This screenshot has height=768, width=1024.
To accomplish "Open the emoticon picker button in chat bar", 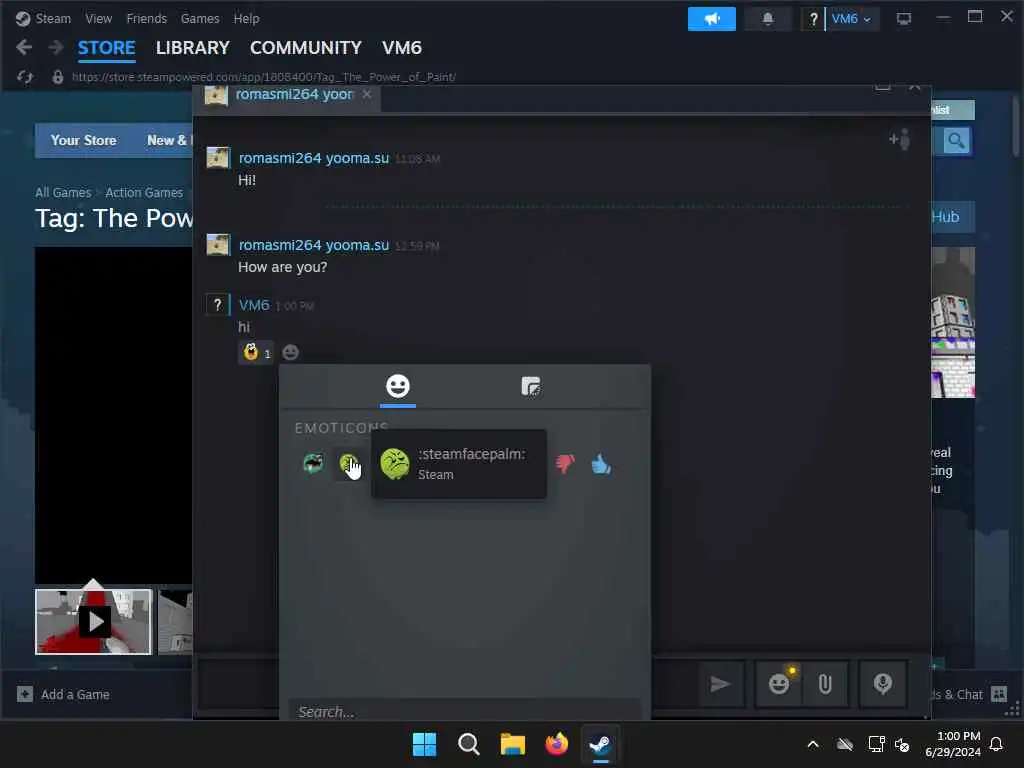I will (x=779, y=684).
